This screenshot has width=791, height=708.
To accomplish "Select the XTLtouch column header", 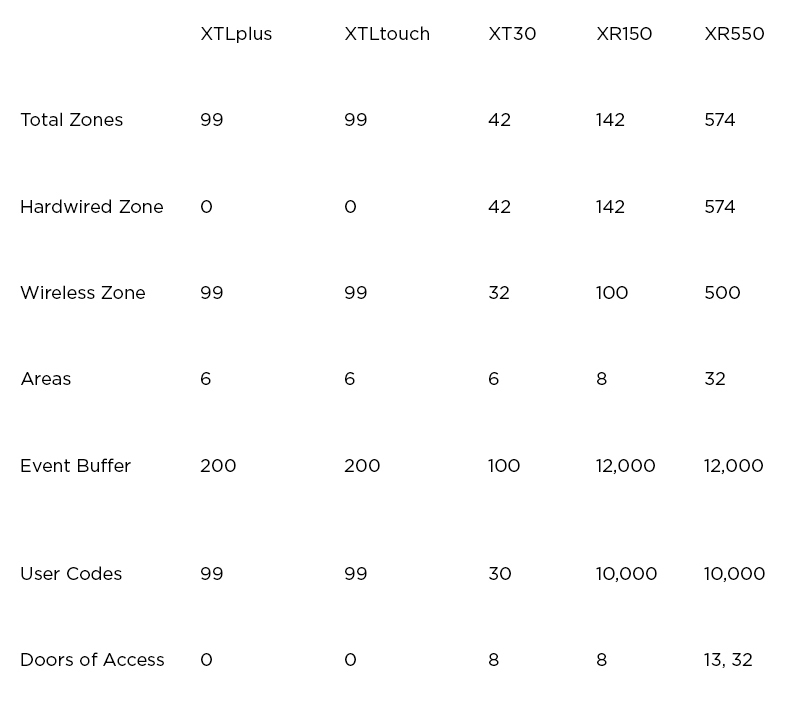I will 387,34.
